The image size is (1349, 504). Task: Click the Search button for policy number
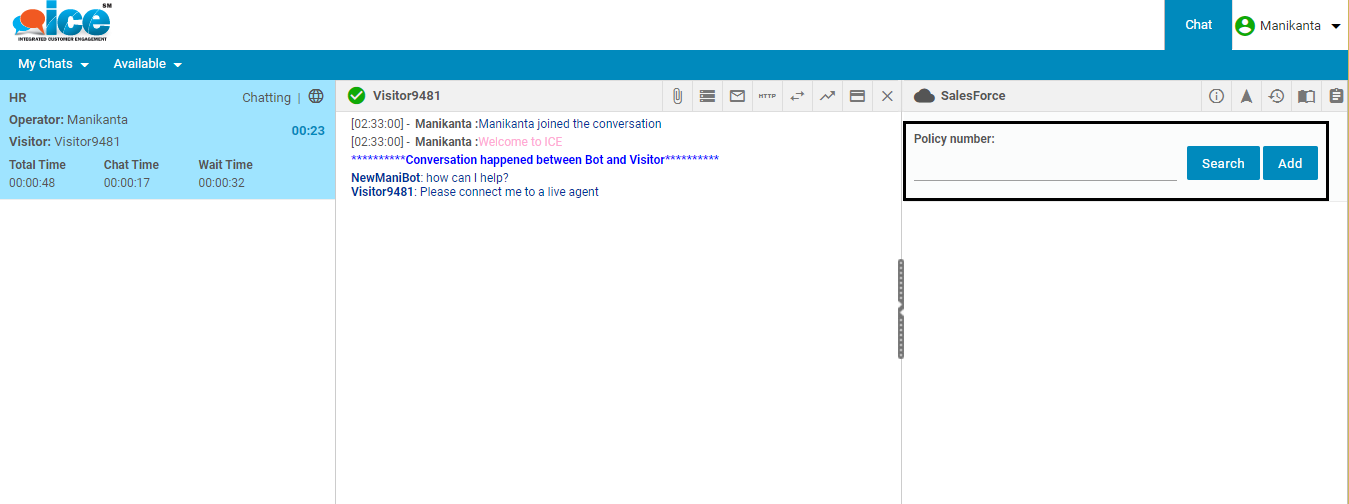(x=1223, y=163)
